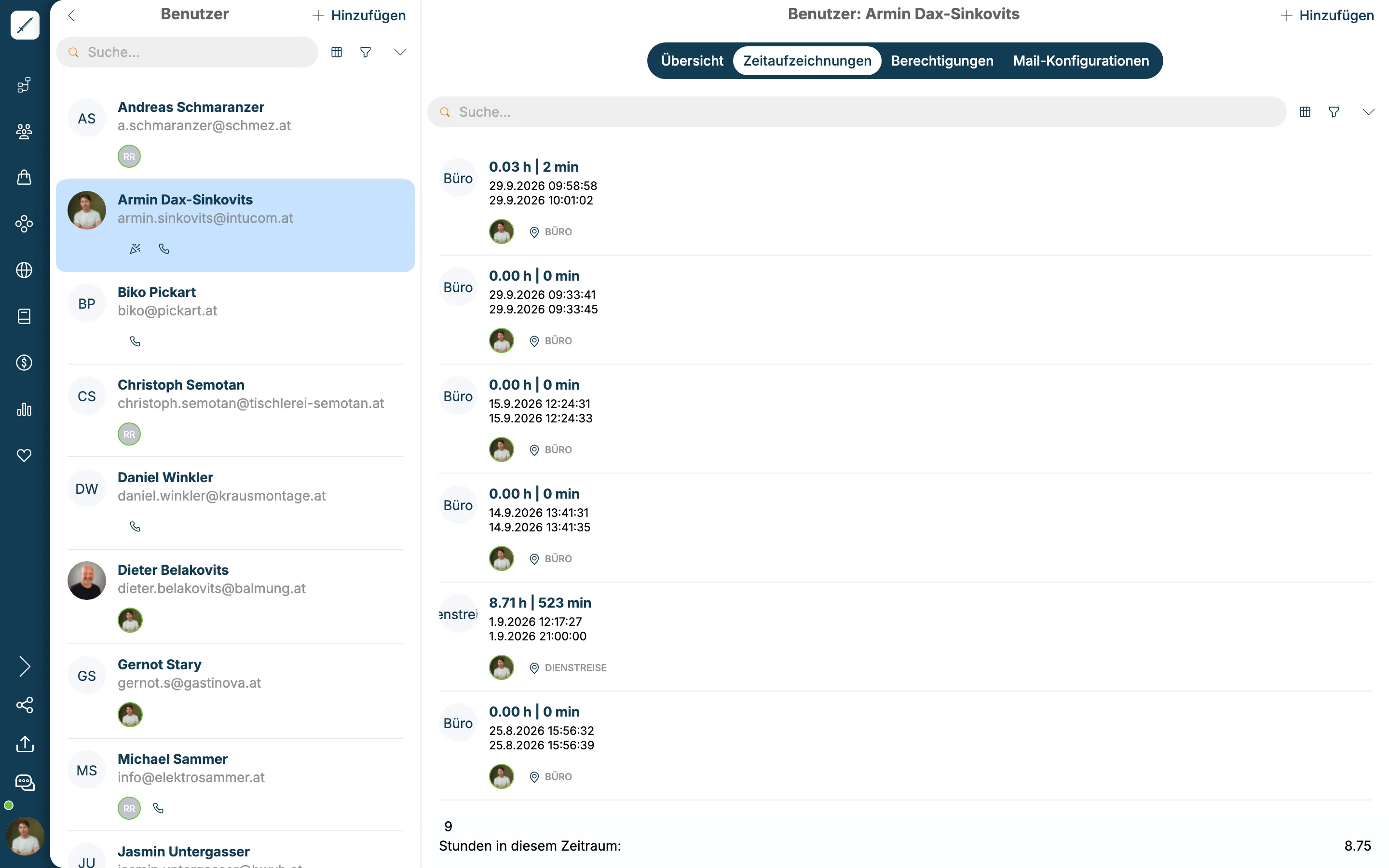Viewport: 1389px width, 868px height.
Task: Click the party icon under Armin Dax-Sinkovits
Action: click(x=136, y=248)
